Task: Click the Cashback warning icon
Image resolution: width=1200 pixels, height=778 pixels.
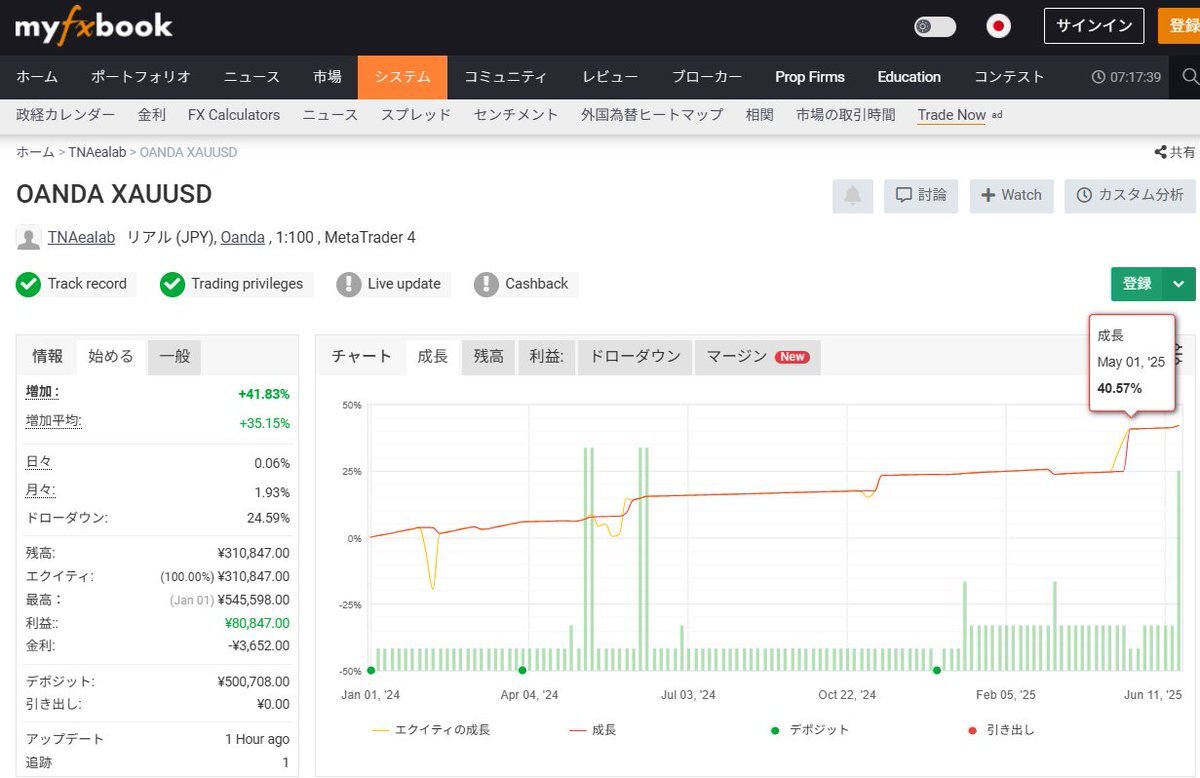Action: click(486, 284)
